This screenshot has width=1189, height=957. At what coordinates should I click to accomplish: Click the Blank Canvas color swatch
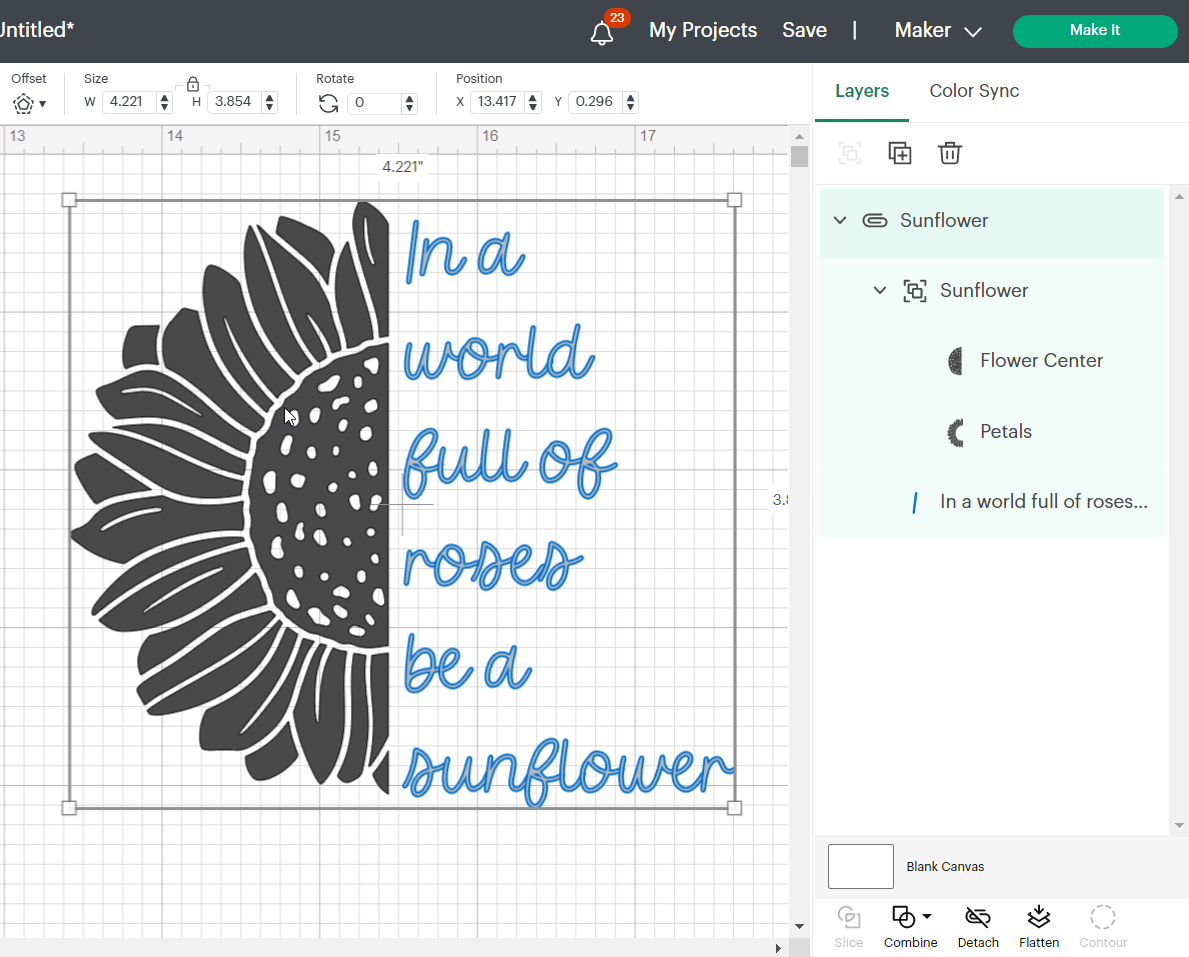tap(860, 866)
